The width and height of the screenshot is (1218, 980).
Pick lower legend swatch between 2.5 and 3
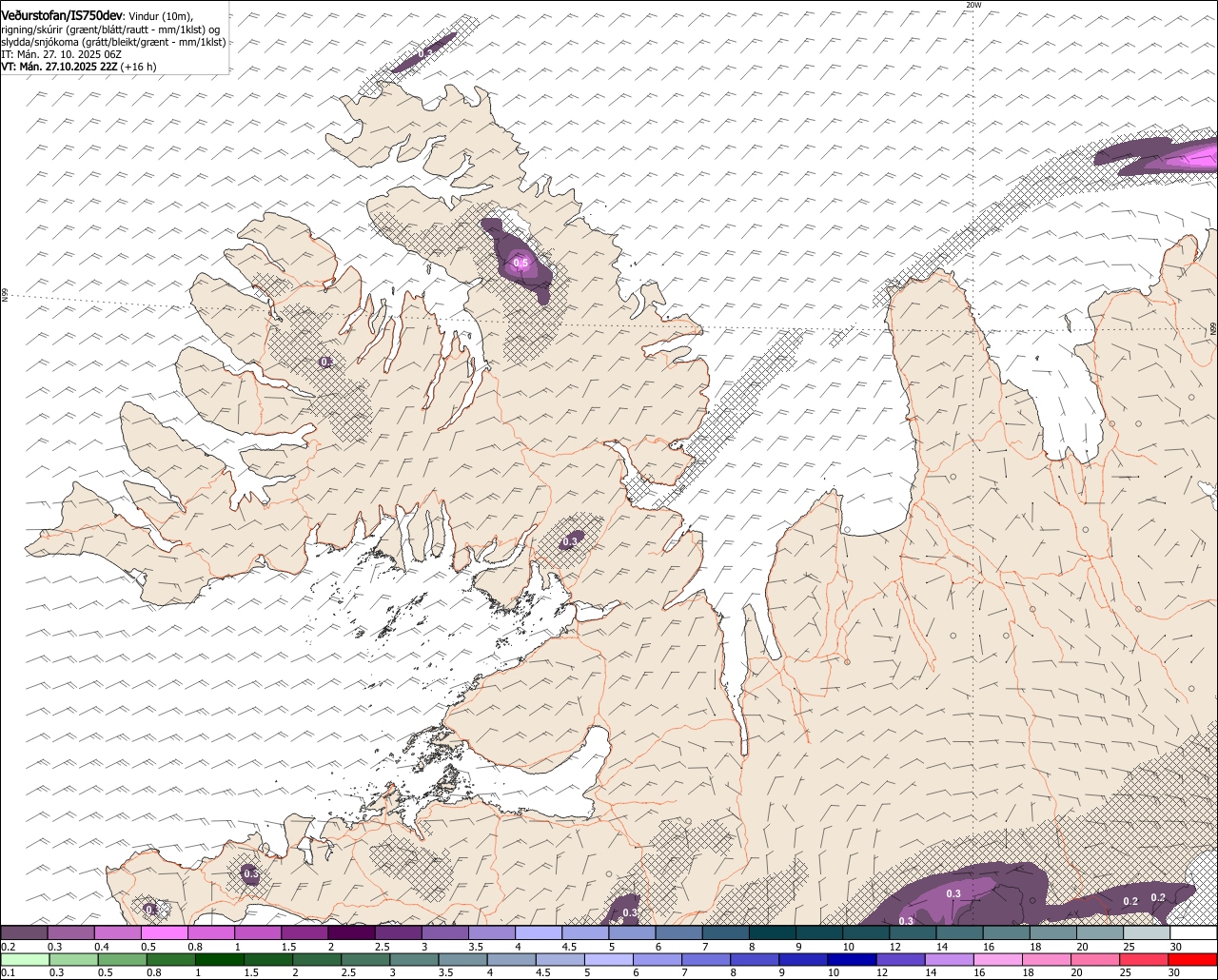click(x=365, y=959)
